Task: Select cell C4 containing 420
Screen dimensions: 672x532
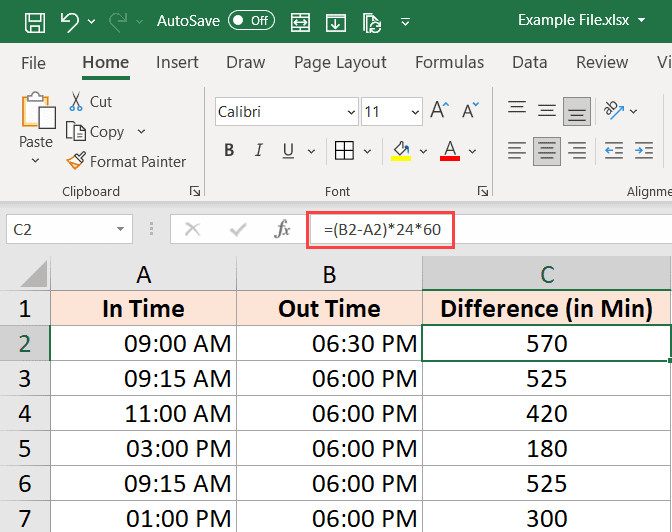Action: click(546, 413)
